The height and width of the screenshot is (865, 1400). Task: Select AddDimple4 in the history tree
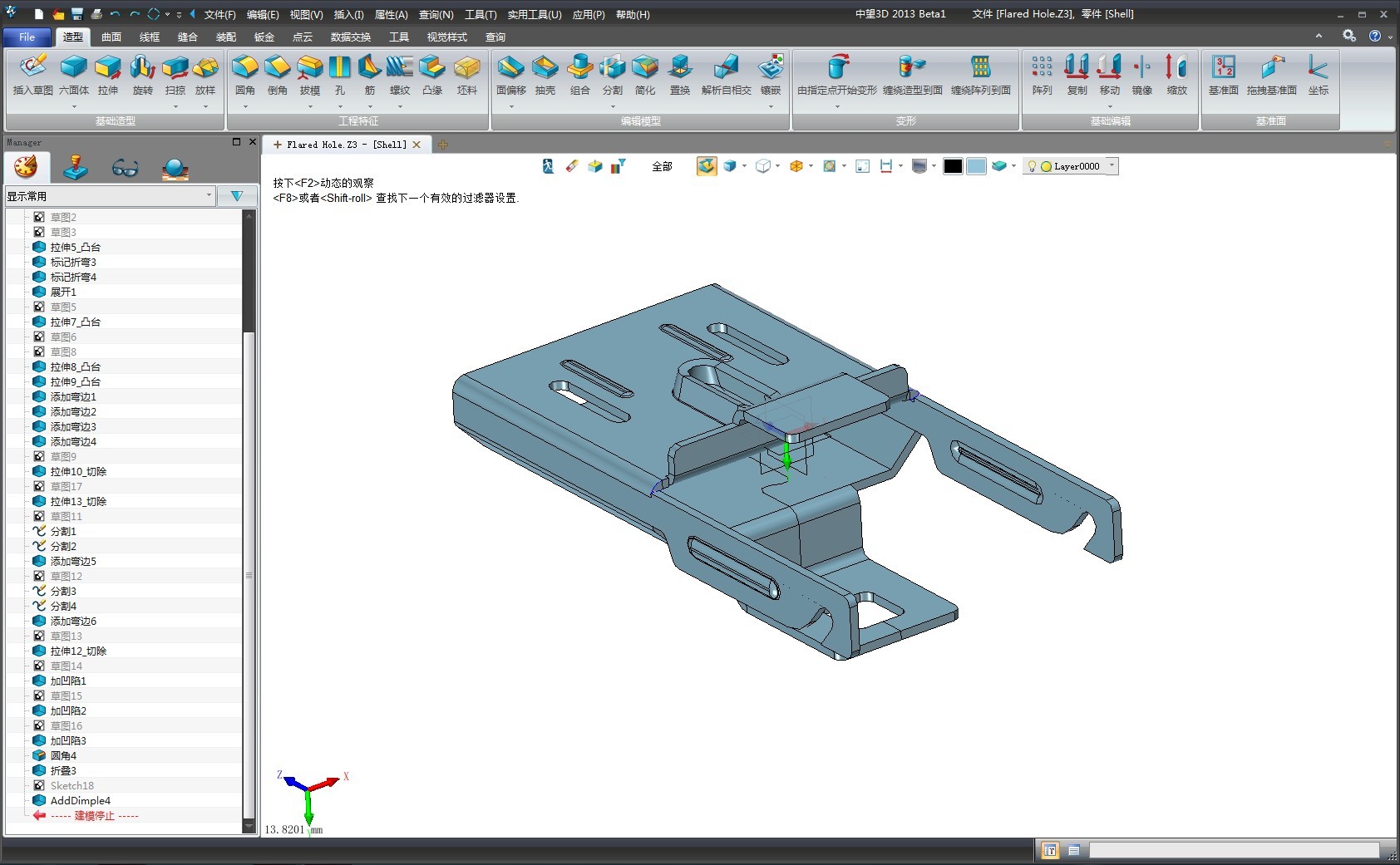click(80, 800)
